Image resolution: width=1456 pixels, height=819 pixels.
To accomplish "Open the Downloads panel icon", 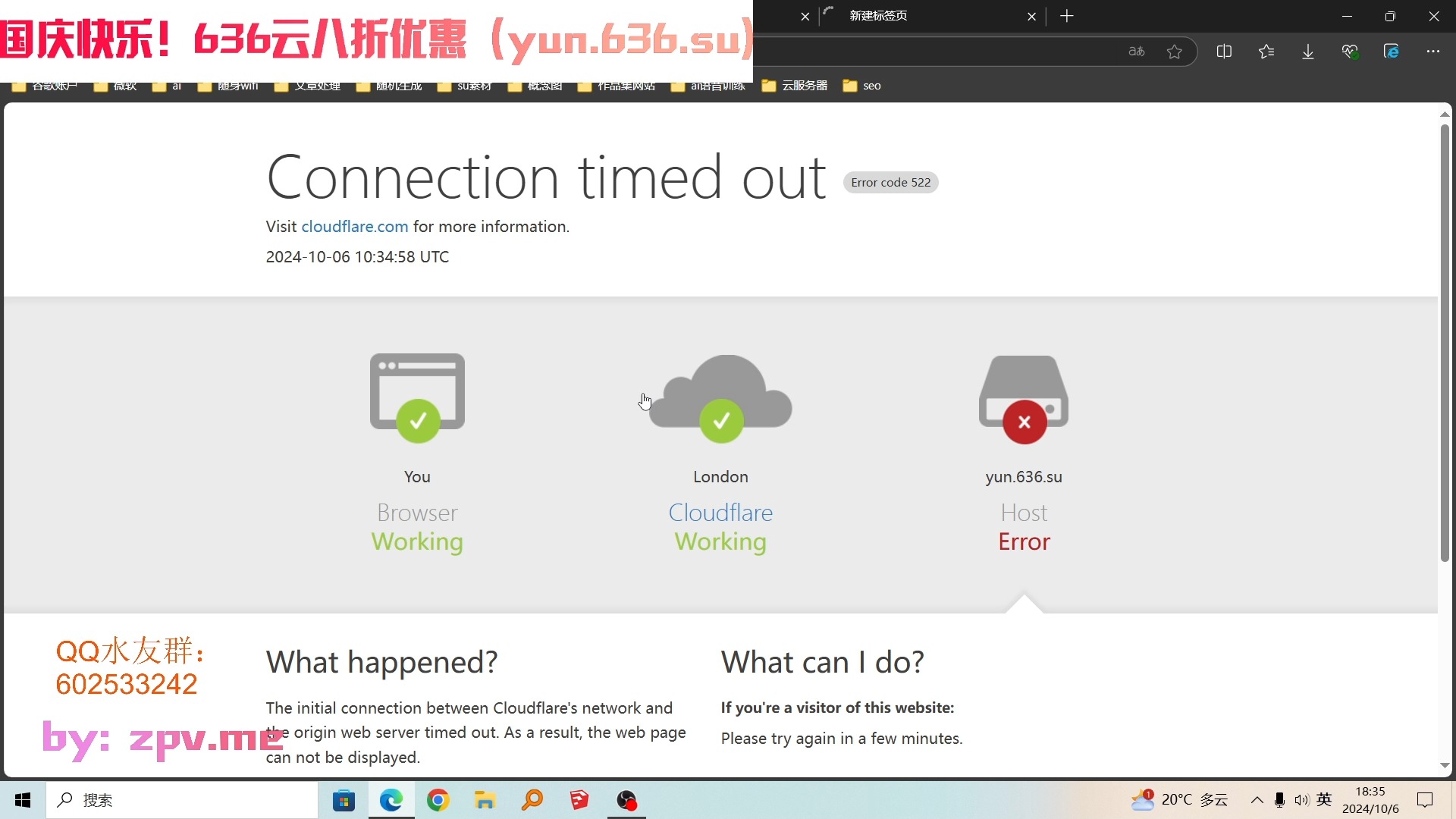I will tap(1308, 52).
